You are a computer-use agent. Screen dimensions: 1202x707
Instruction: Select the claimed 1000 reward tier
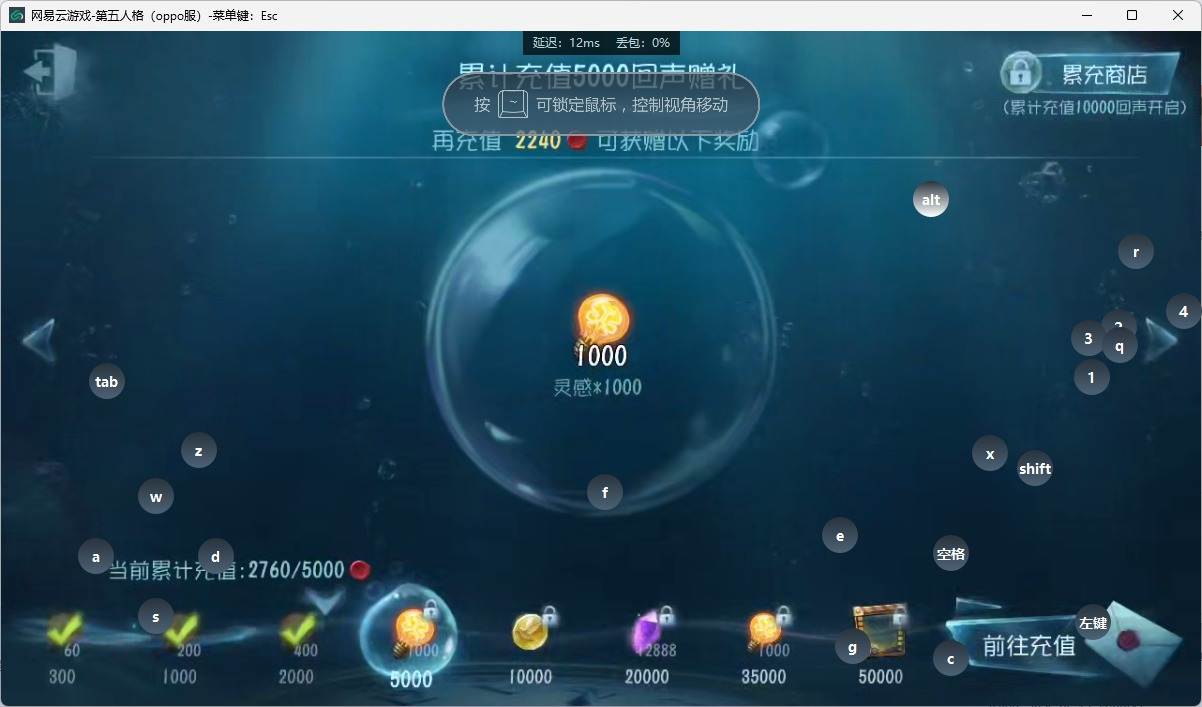180,646
